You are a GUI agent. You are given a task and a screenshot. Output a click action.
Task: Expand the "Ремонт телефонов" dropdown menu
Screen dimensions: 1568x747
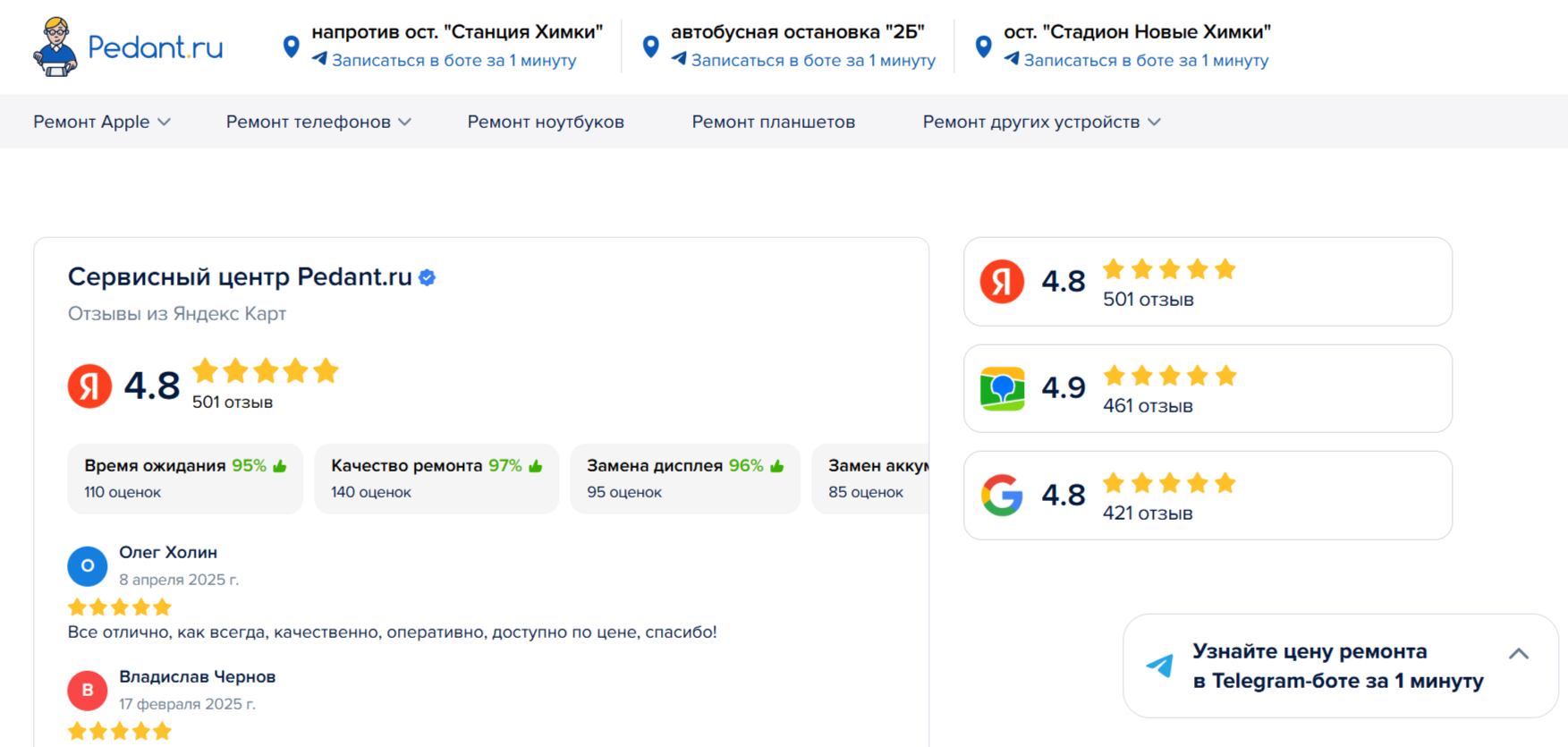click(318, 122)
